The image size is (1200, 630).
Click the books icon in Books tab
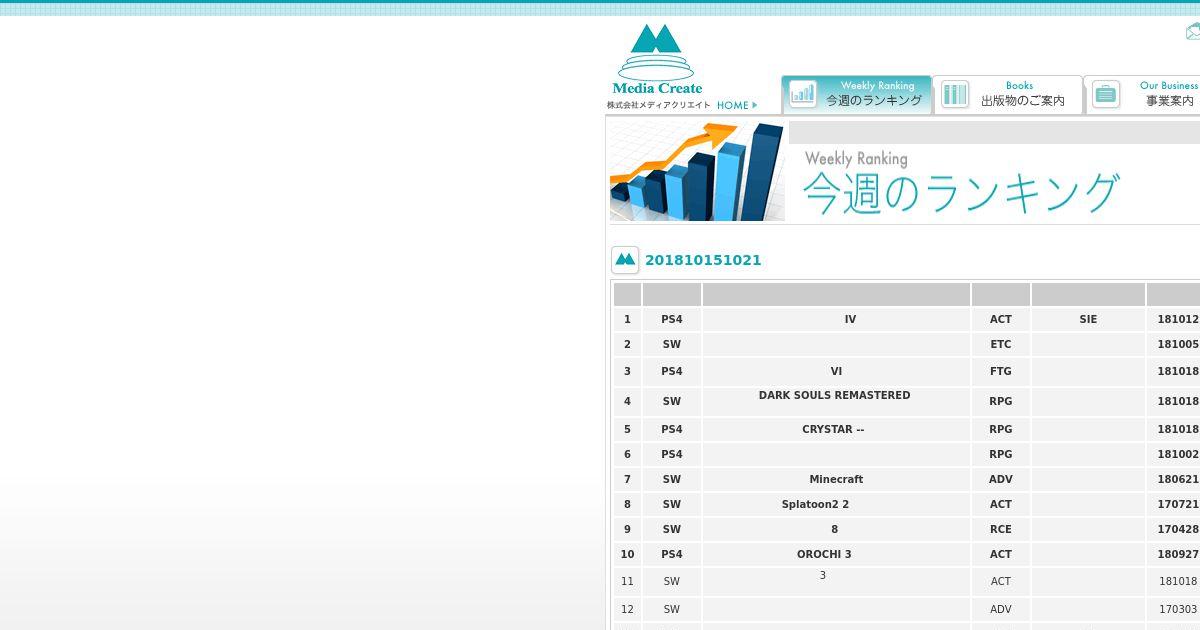pos(955,94)
